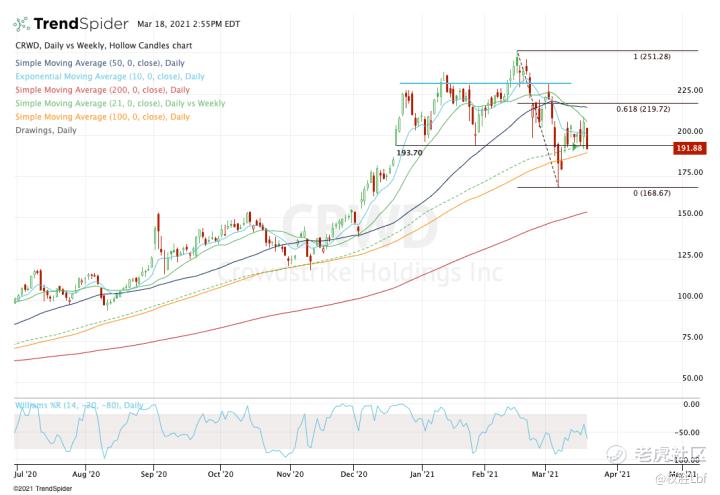
Task: Click the 0.00 Williams %R axis value
Action: [x=692, y=404]
